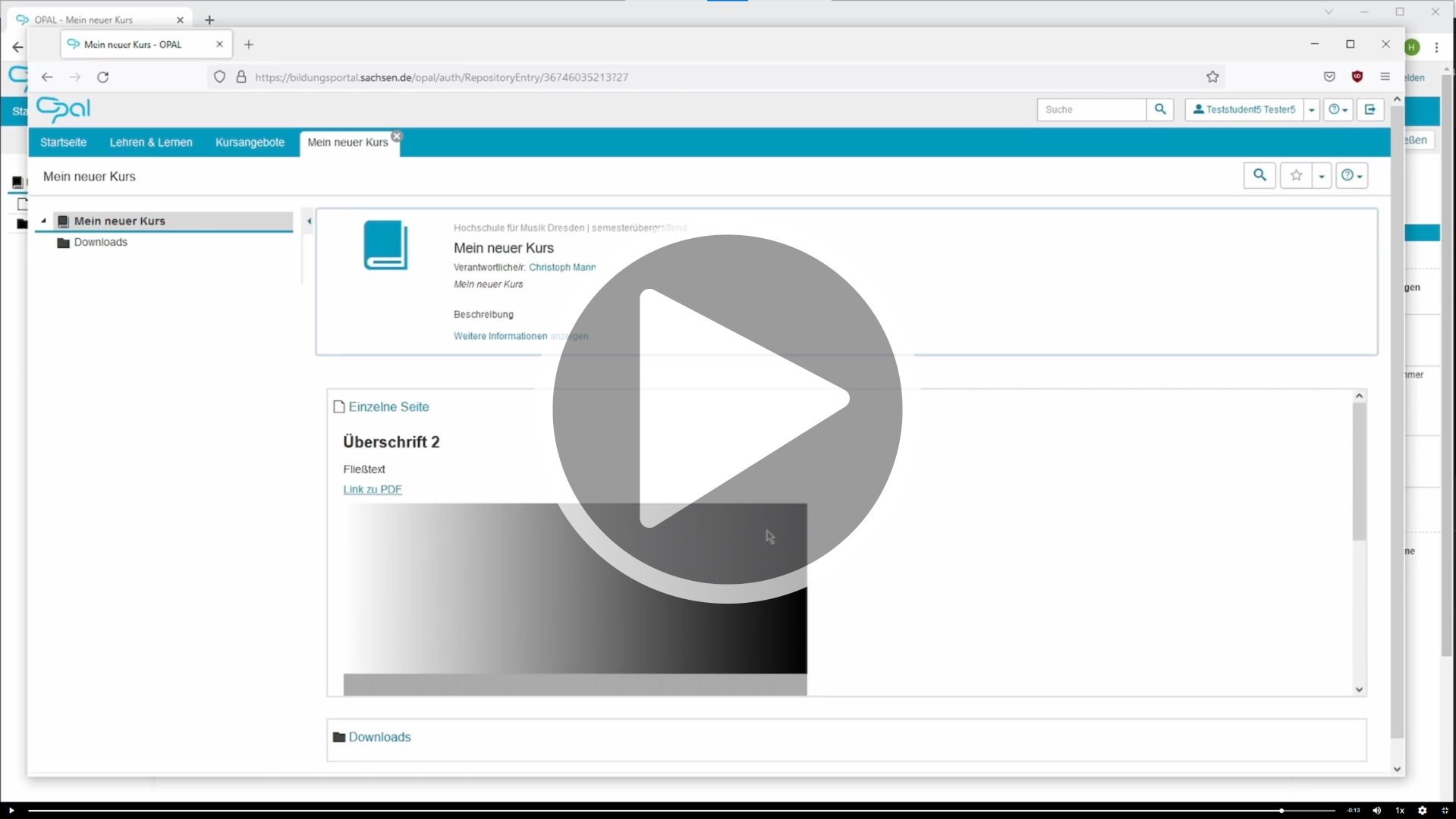
Task: Expand the dropdown arrow beside the favorite star
Action: (x=1321, y=176)
